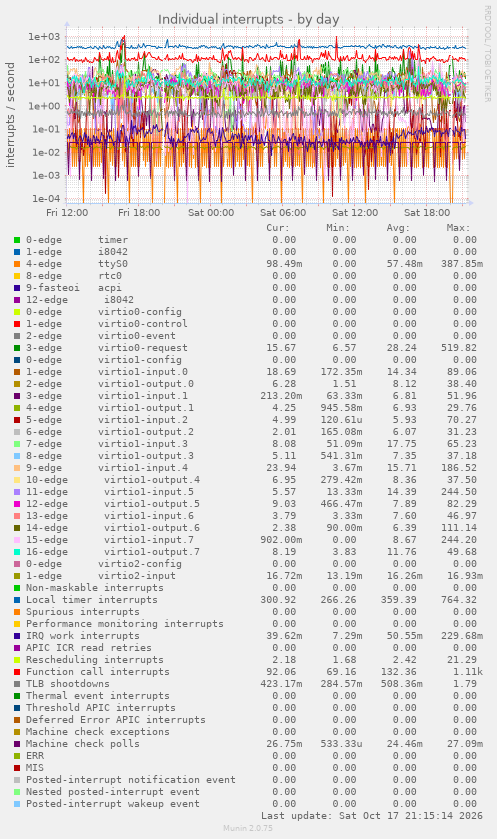The width and height of the screenshot is (497, 839).
Task: Click the red swatch for virtio0-control
Action: click(17, 324)
